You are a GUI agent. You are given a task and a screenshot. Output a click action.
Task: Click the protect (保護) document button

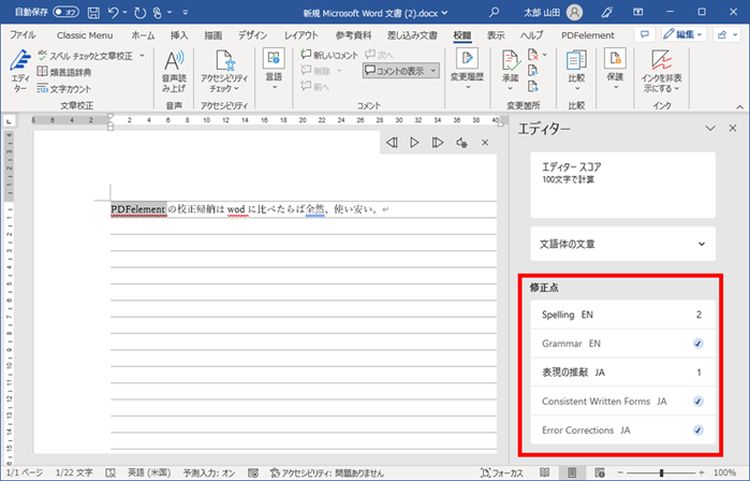click(x=615, y=70)
